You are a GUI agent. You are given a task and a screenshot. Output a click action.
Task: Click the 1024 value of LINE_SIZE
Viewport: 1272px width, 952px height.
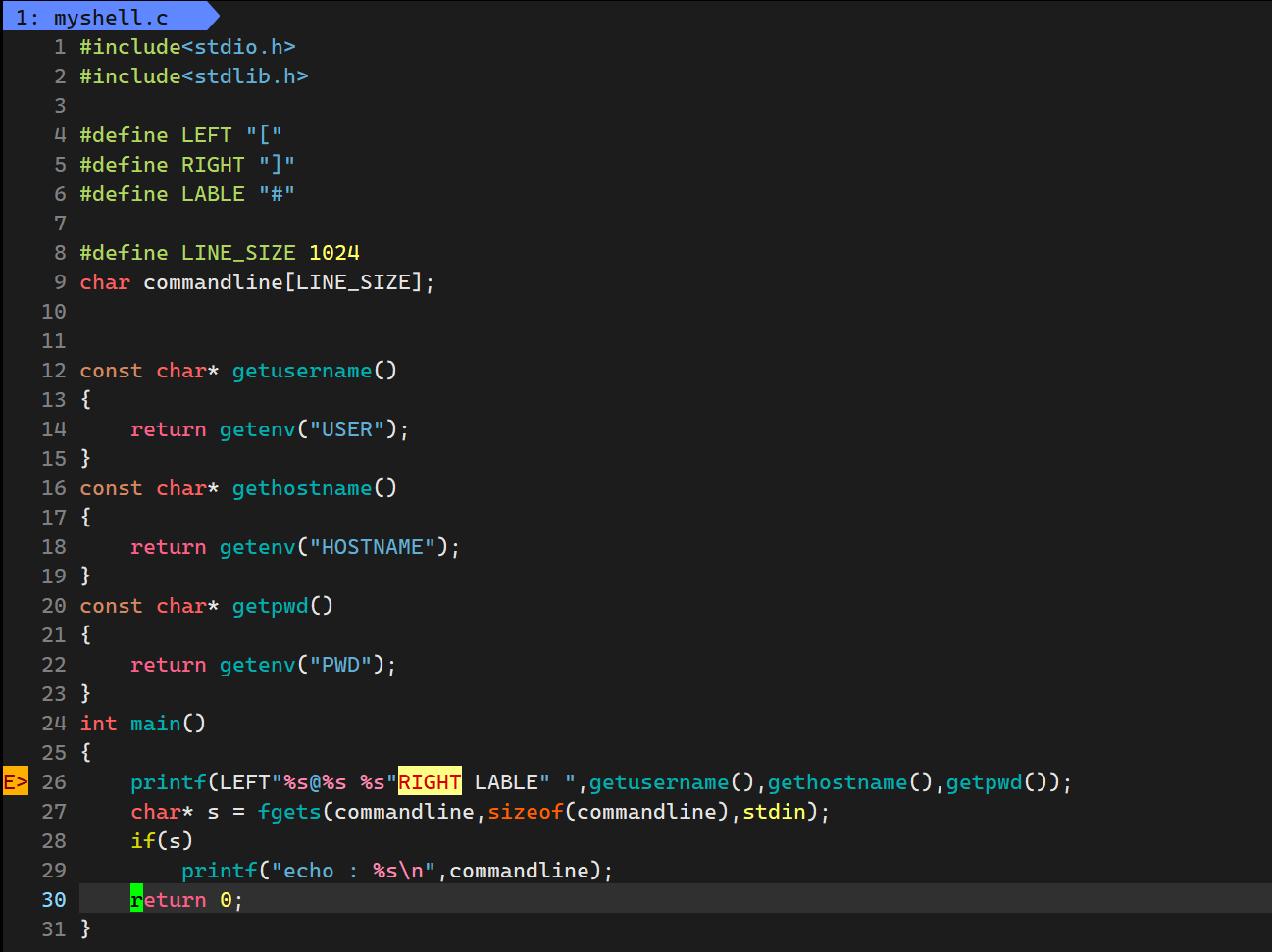334,253
